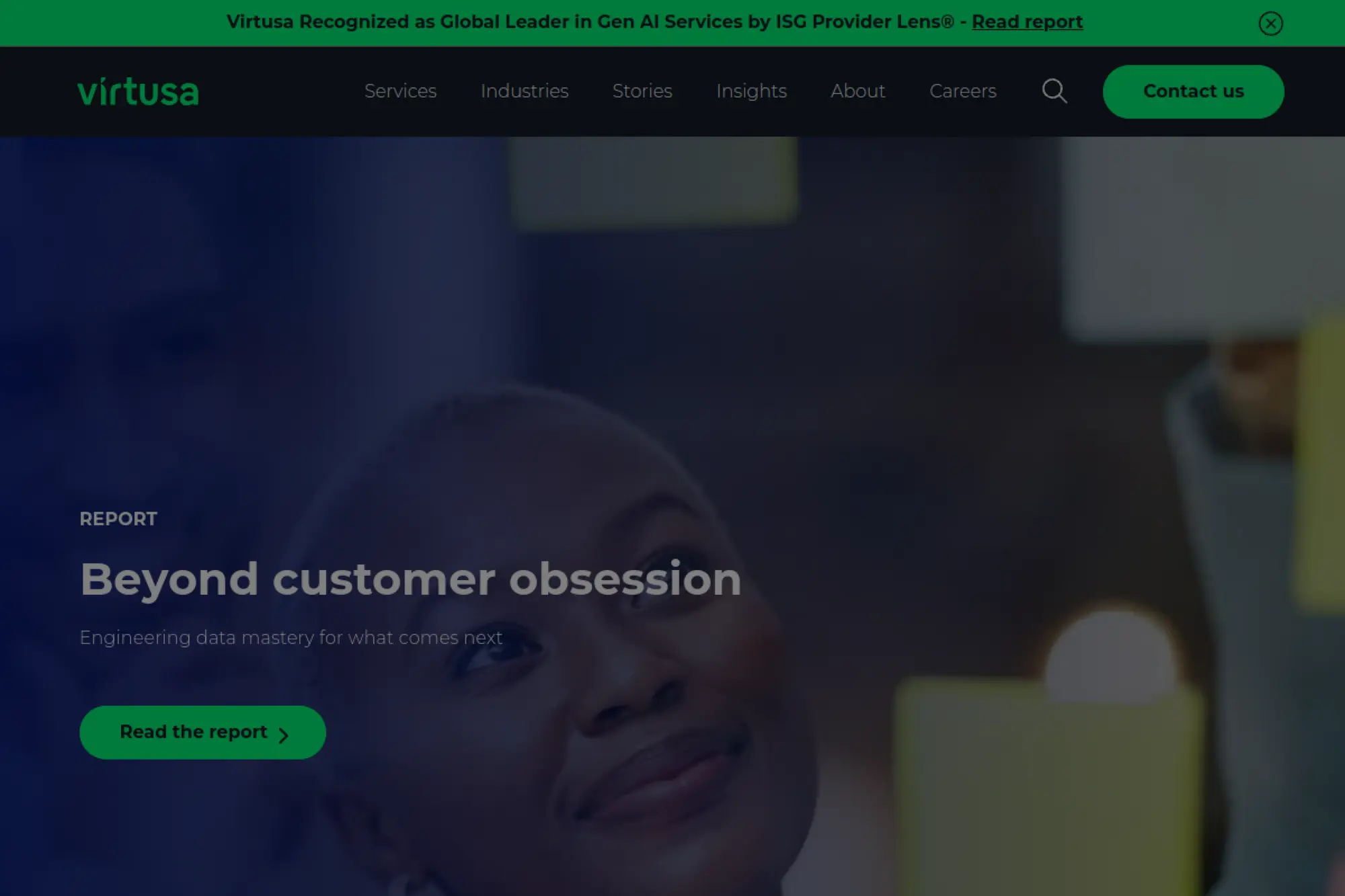Viewport: 1345px width, 896px height.
Task: Expand the Insights navigation item
Action: [751, 91]
